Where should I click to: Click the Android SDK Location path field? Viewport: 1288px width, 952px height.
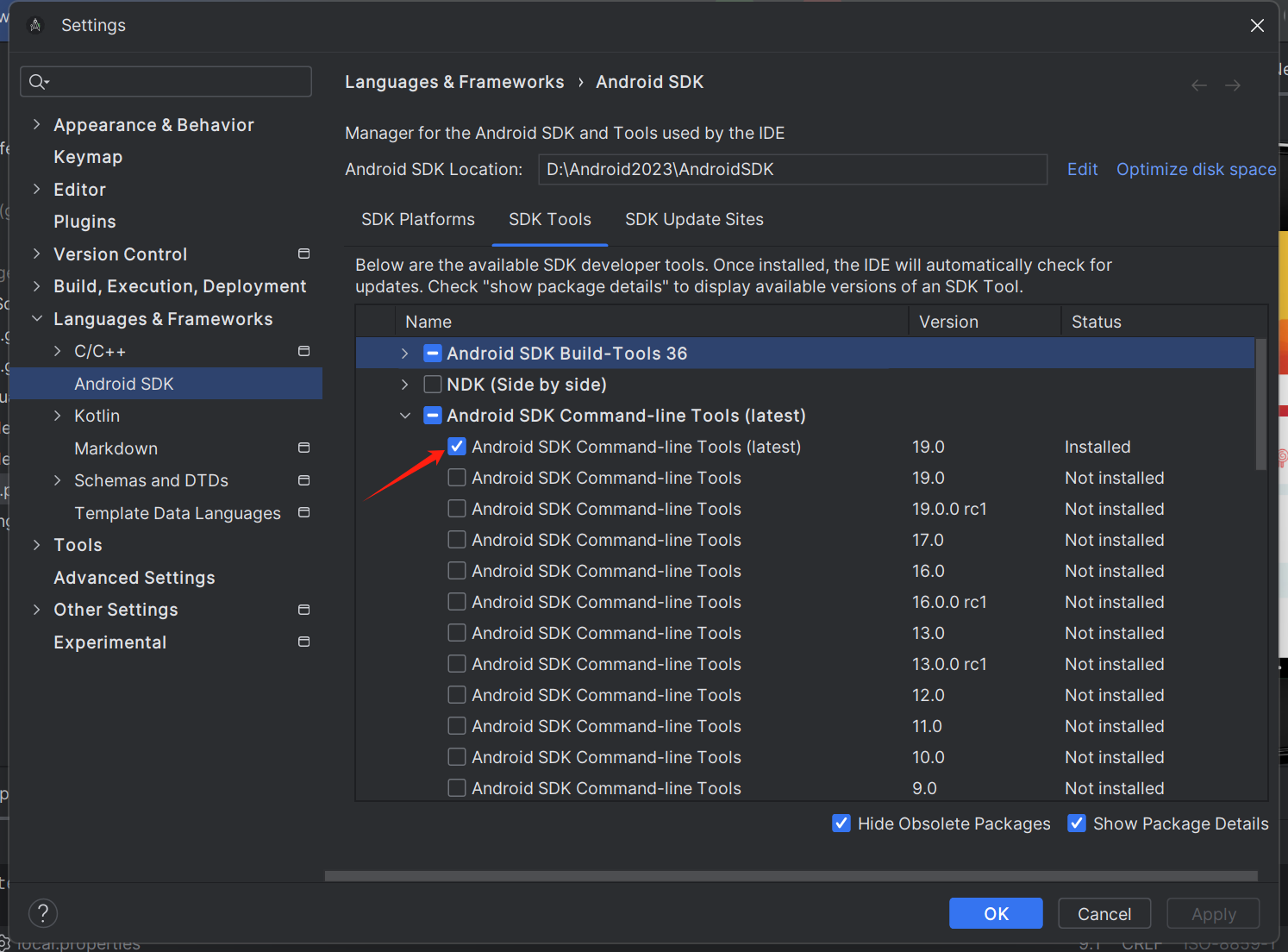tap(792, 169)
